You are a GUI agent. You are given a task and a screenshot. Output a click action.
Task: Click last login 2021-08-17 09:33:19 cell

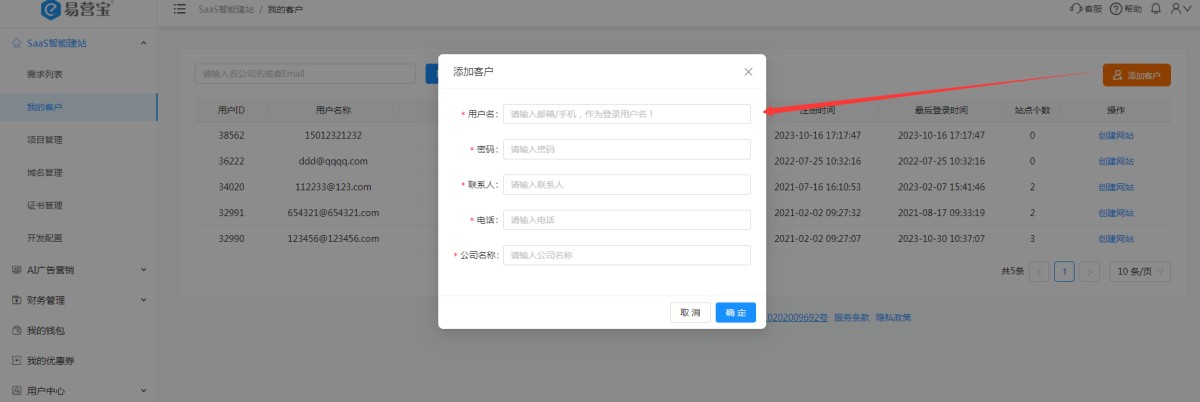941,213
